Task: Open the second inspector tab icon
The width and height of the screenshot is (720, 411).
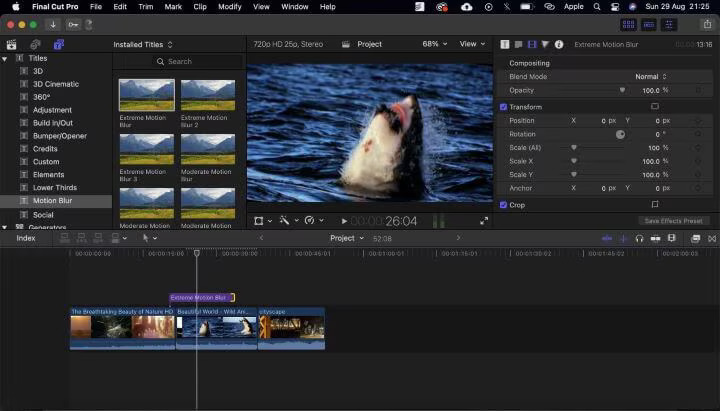Action: [518, 45]
